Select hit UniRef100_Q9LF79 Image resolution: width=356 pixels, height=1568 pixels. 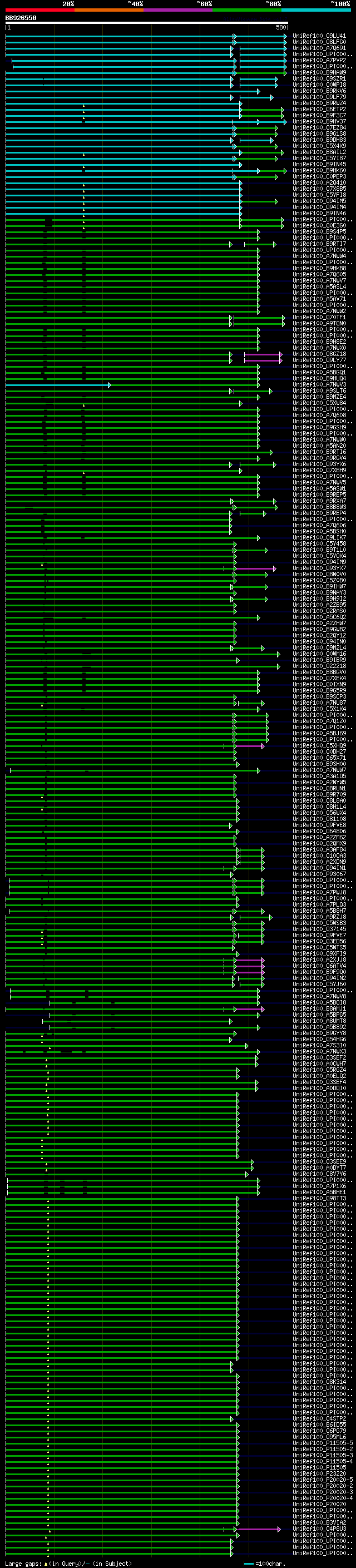tap(319, 97)
